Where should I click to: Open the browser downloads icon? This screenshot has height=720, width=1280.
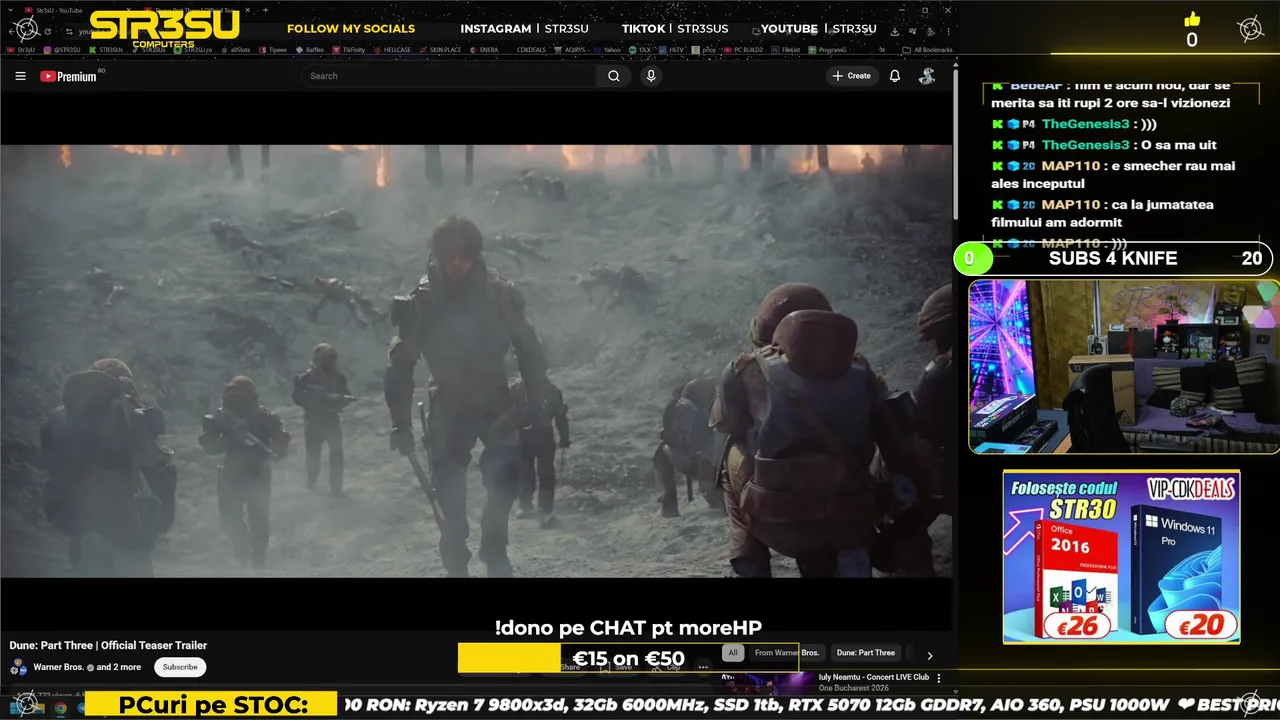(x=894, y=31)
